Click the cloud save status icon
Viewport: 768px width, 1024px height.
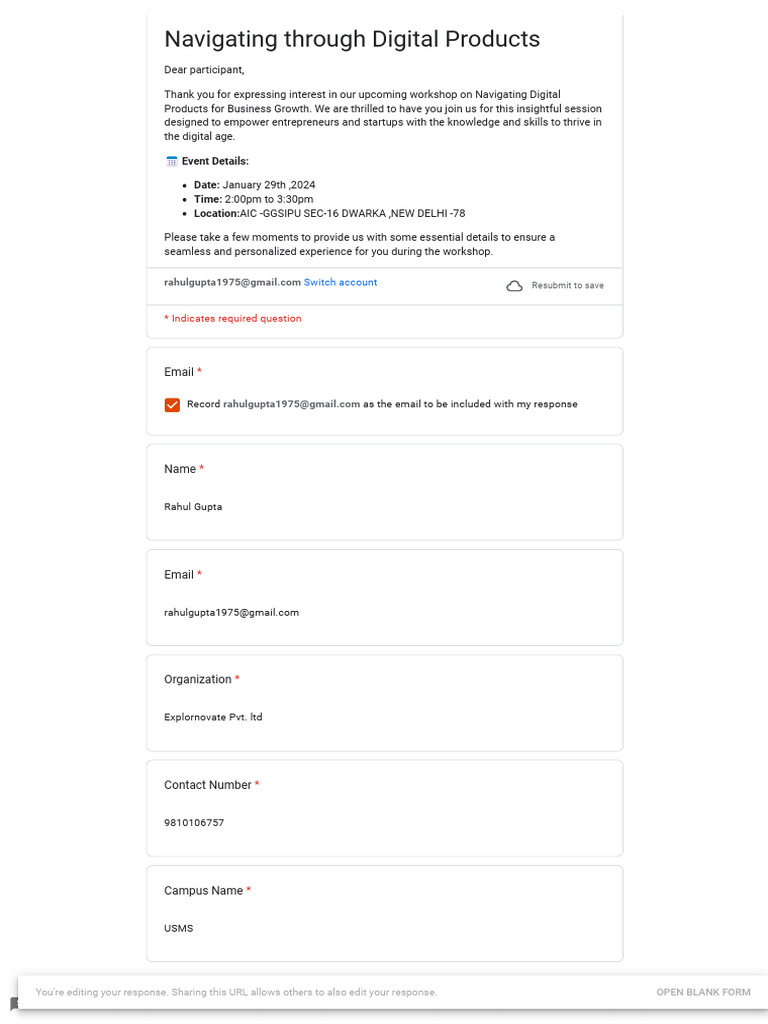point(514,286)
